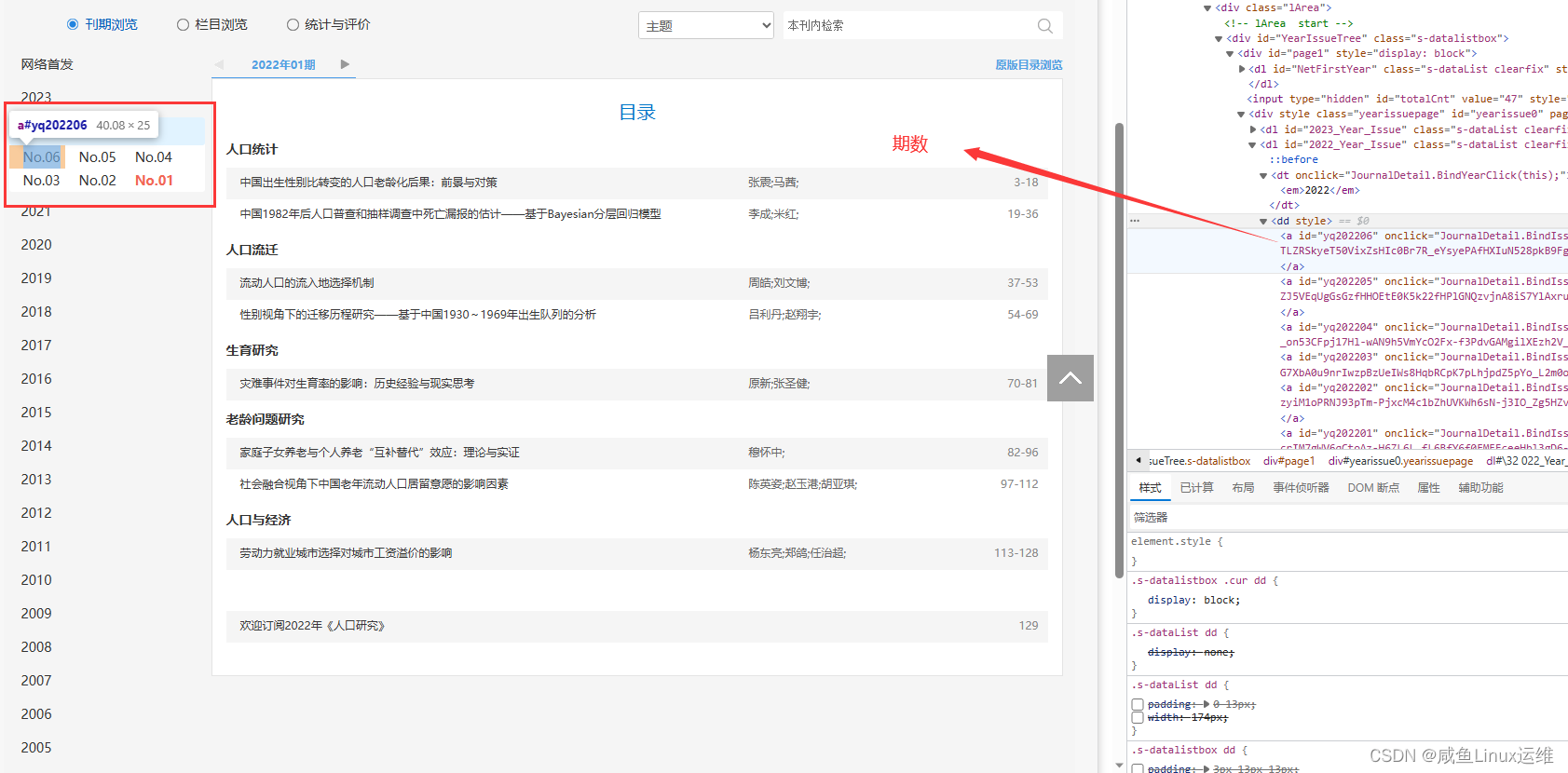Open article 流动人口的流入地选择机制
The image size is (1568, 773).
pos(307,283)
